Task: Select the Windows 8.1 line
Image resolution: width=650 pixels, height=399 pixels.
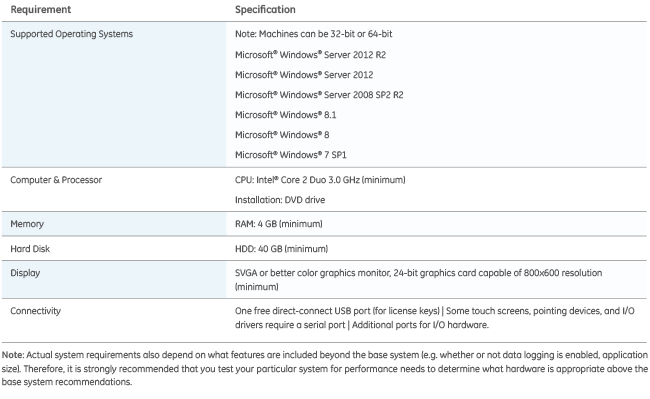Action: point(286,115)
